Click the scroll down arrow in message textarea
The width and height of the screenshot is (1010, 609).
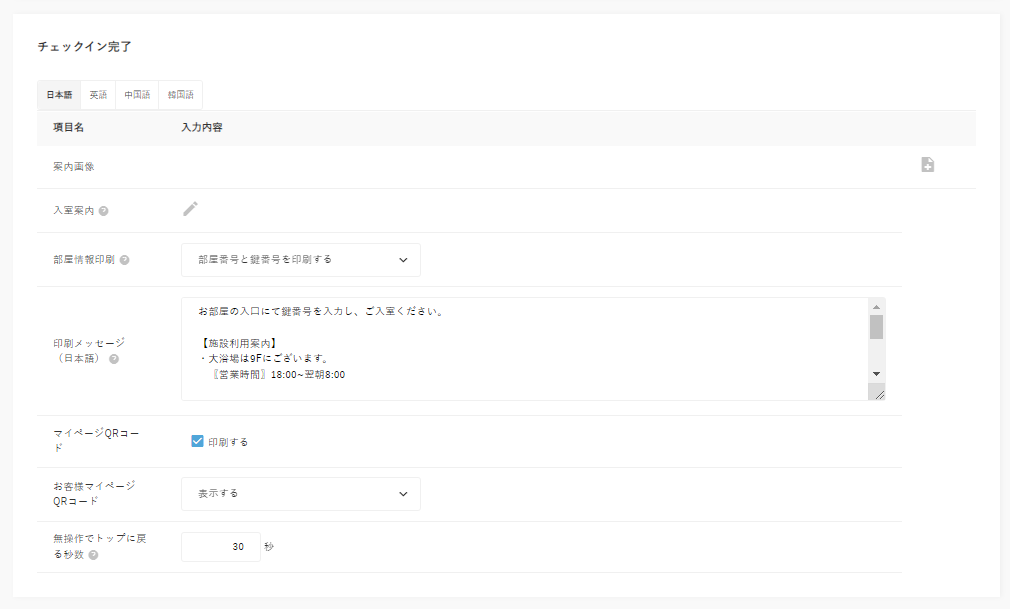[876, 373]
